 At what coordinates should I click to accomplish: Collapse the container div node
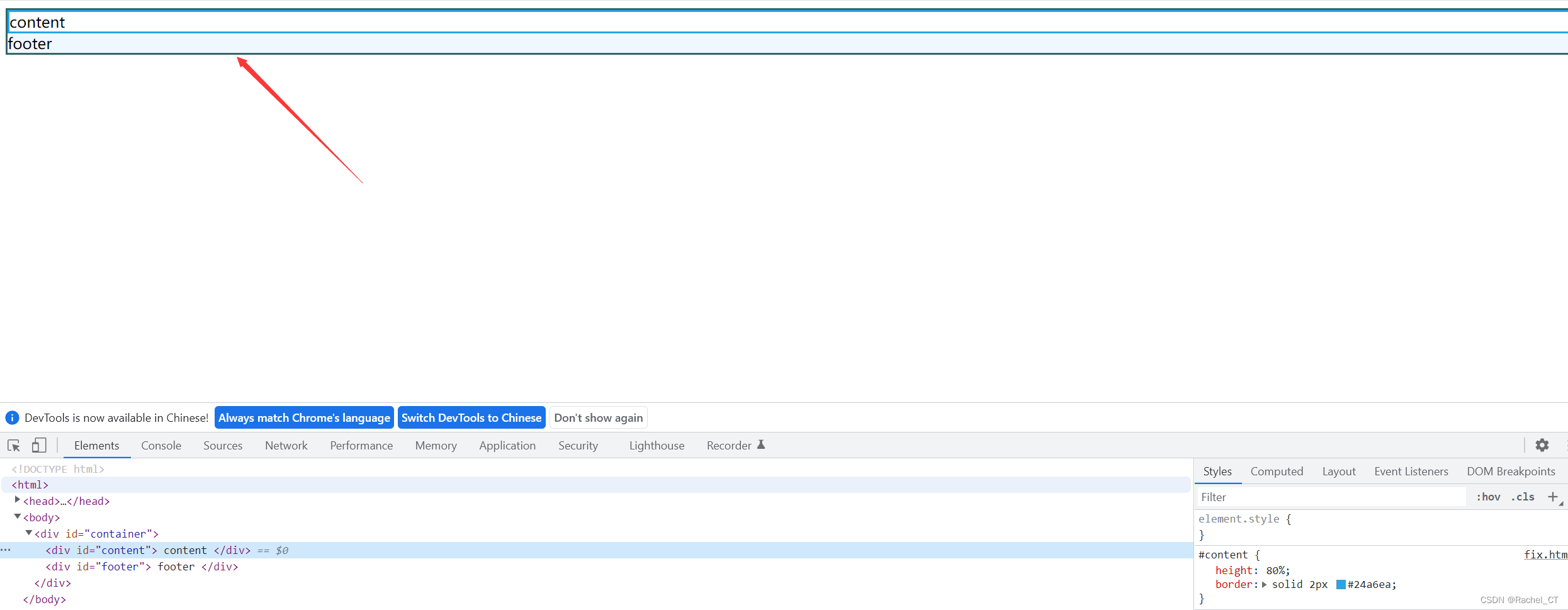tap(29, 533)
